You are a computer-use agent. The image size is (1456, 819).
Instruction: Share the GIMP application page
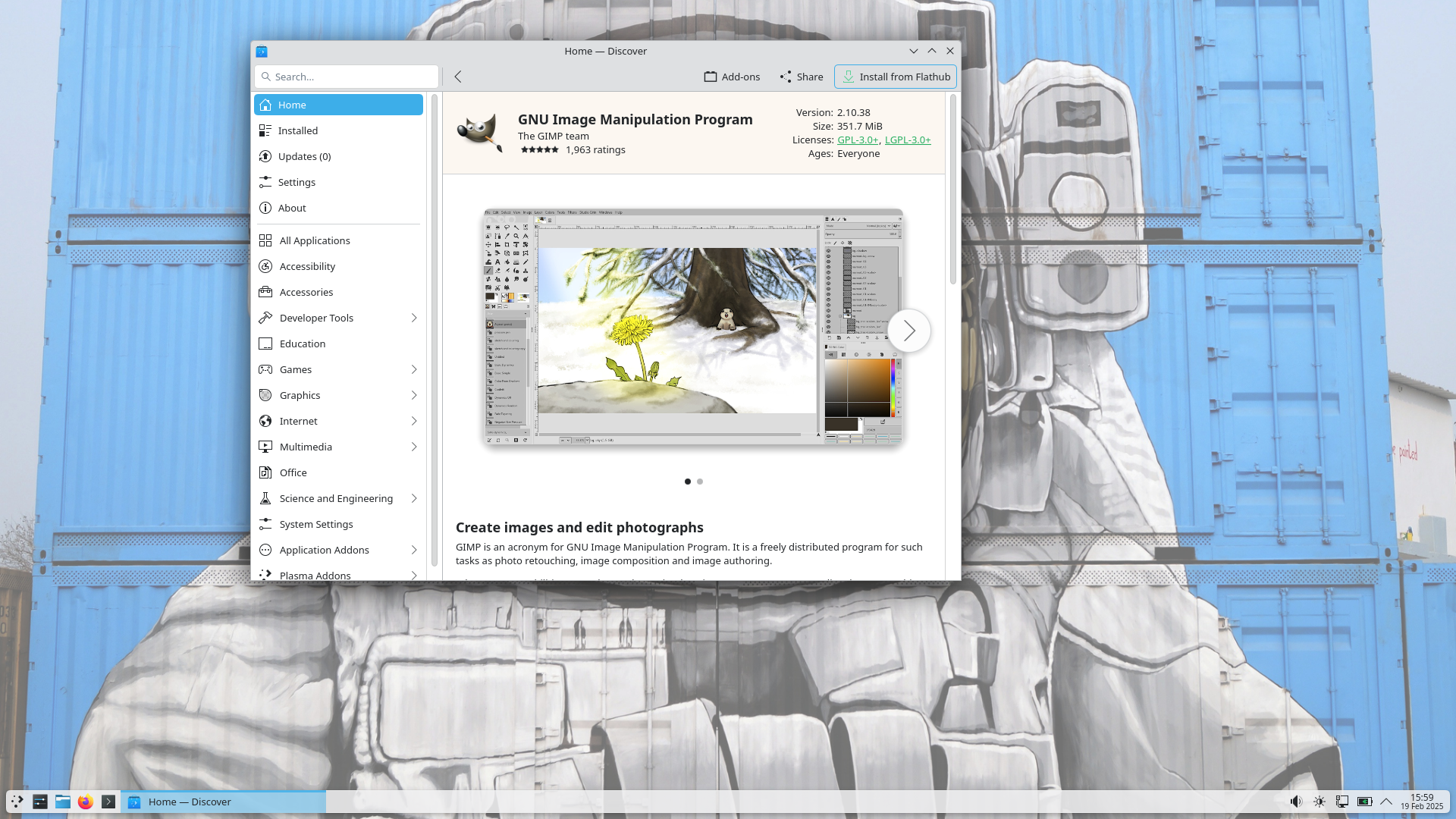tap(802, 77)
